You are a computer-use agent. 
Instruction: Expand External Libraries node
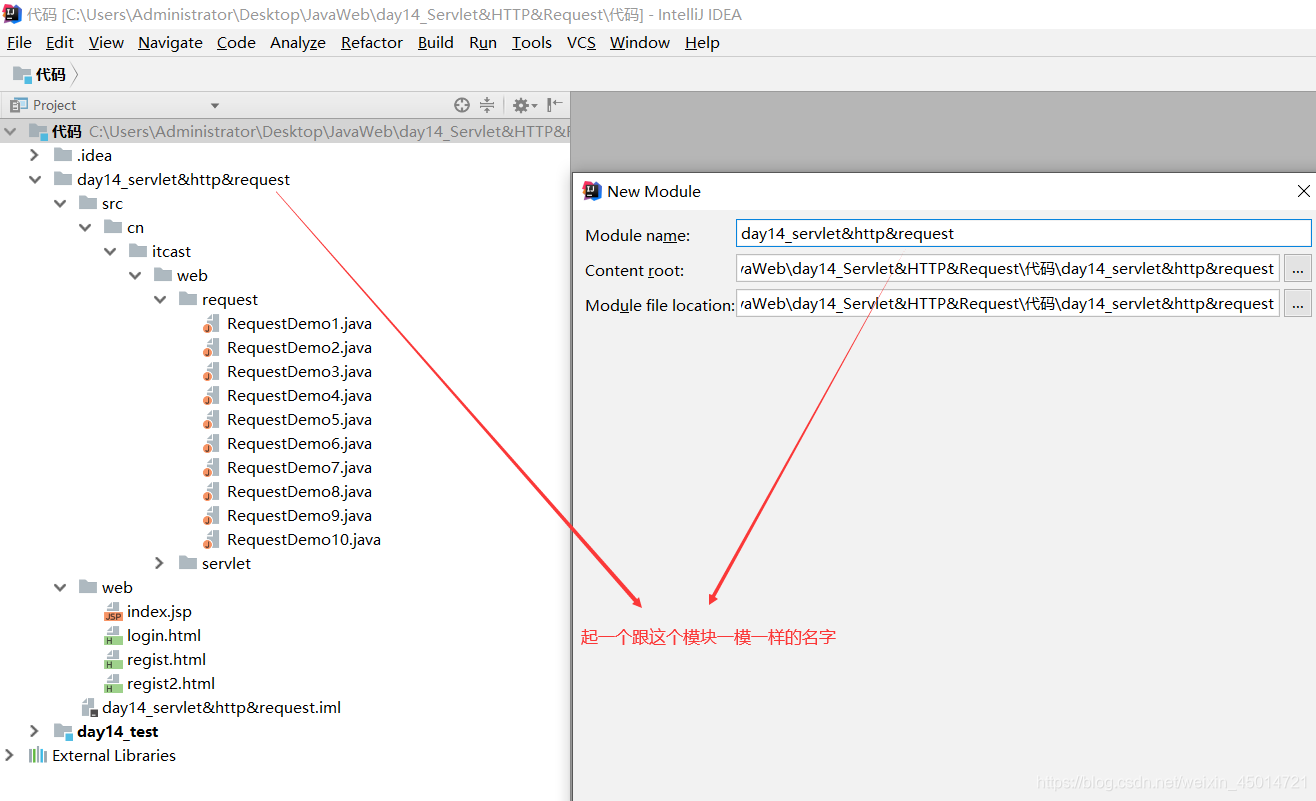click(11, 755)
